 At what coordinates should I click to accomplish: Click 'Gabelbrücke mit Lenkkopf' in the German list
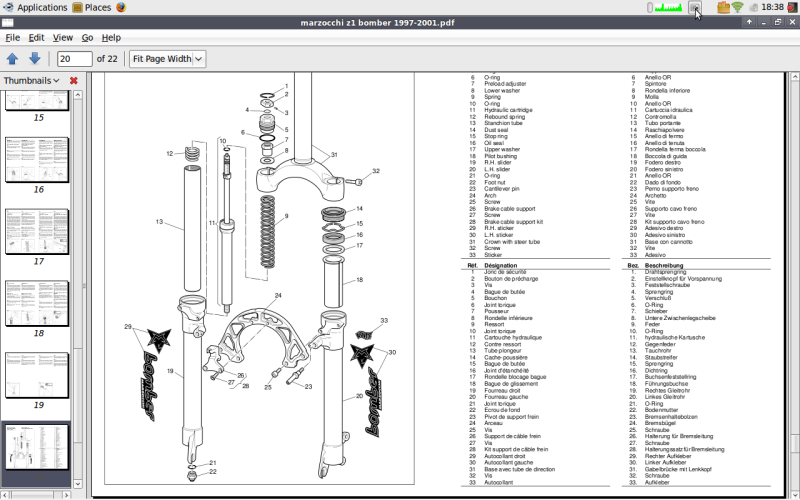[678, 469]
